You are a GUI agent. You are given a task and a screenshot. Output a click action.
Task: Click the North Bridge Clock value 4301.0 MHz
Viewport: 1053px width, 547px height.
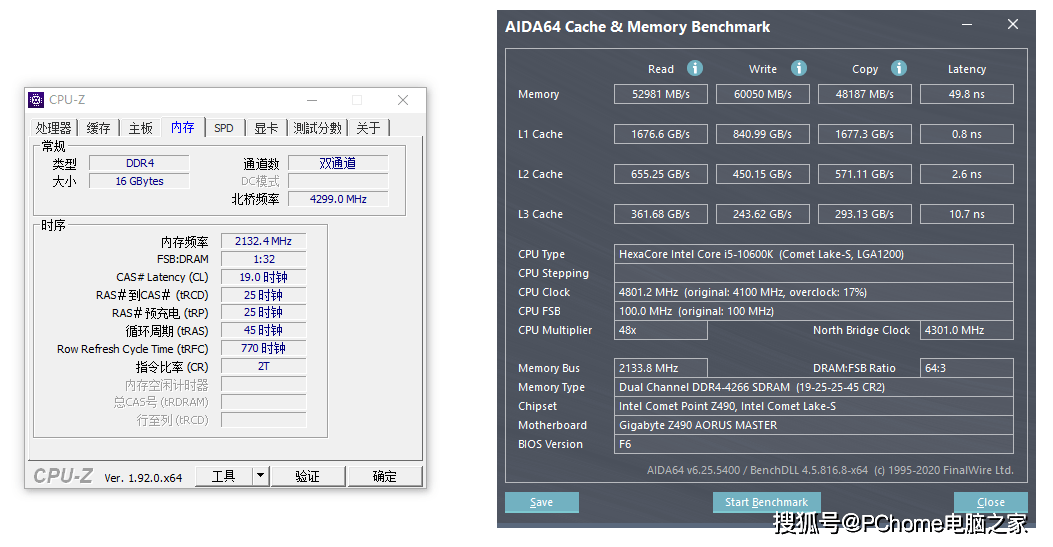point(967,330)
